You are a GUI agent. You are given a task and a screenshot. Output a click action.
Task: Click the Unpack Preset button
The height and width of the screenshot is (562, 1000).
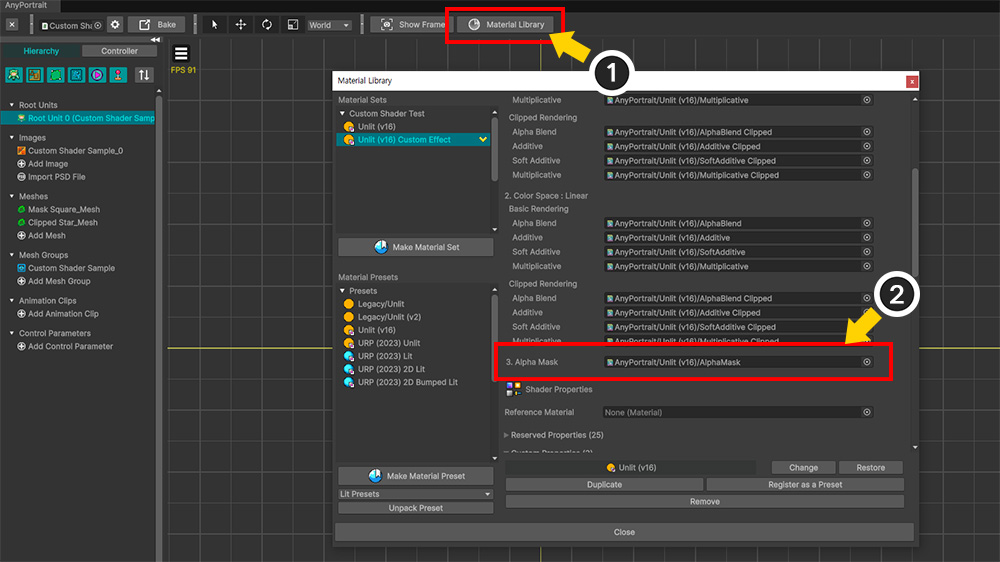pyautogui.click(x=415, y=508)
